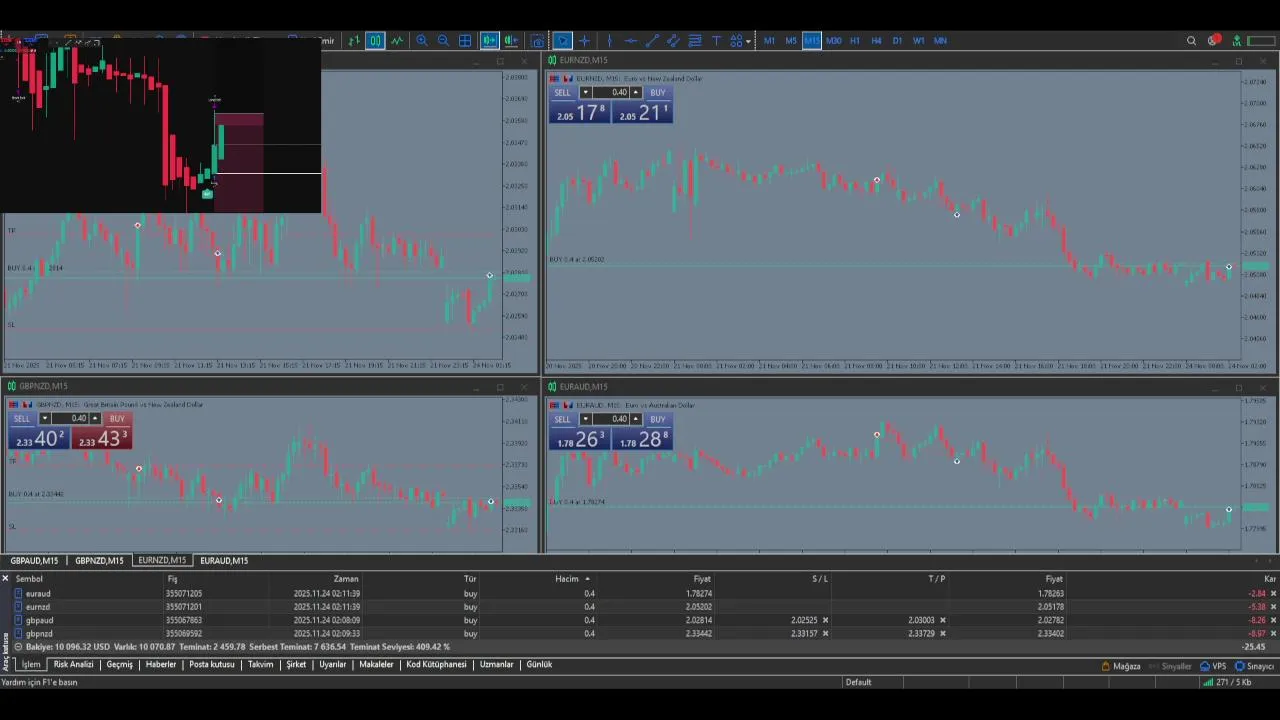This screenshot has width=1280, height=720.
Task: Switch to D1 timeframe
Action: pyautogui.click(x=897, y=41)
